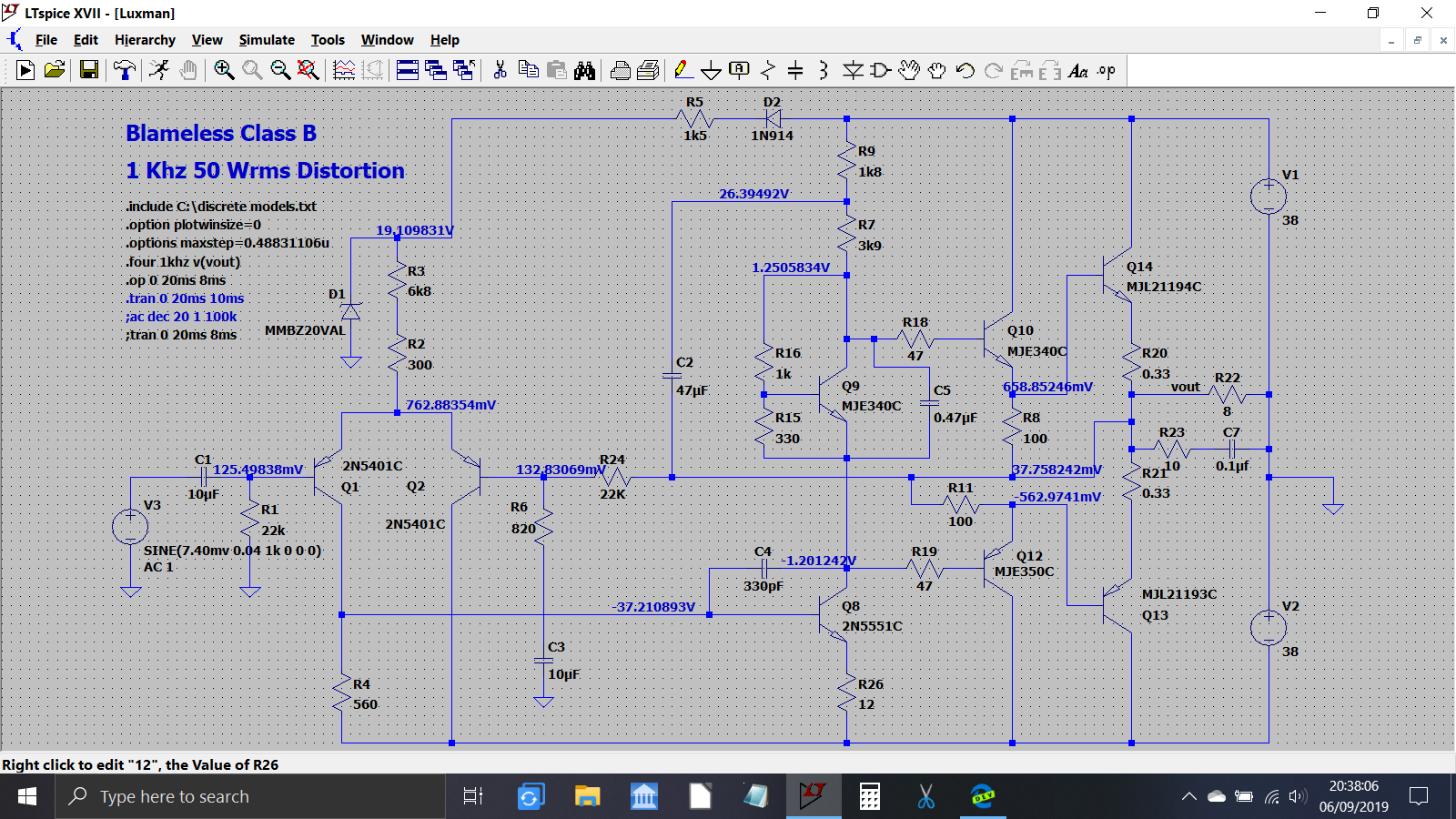The height and width of the screenshot is (819, 1456).
Task: Select the Move hand tool
Action: pyautogui.click(x=909, y=70)
